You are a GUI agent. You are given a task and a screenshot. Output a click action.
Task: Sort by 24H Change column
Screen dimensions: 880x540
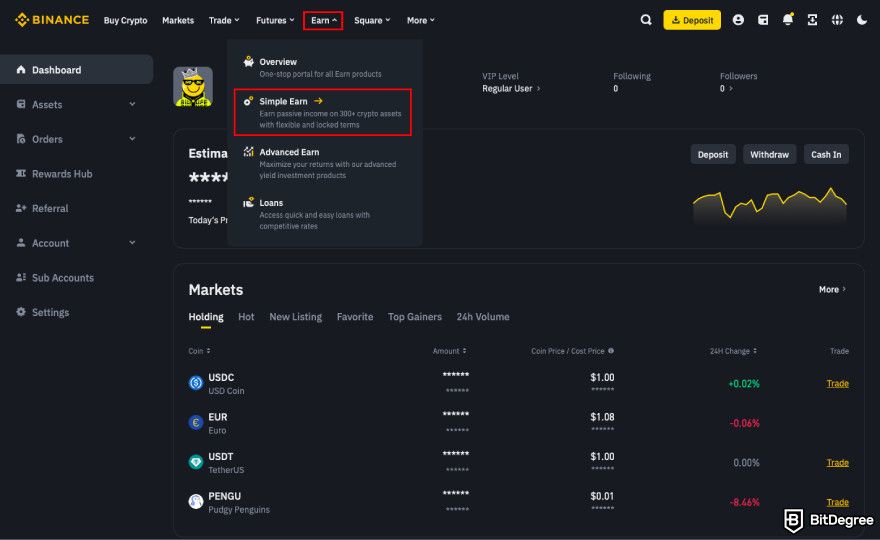coord(733,351)
